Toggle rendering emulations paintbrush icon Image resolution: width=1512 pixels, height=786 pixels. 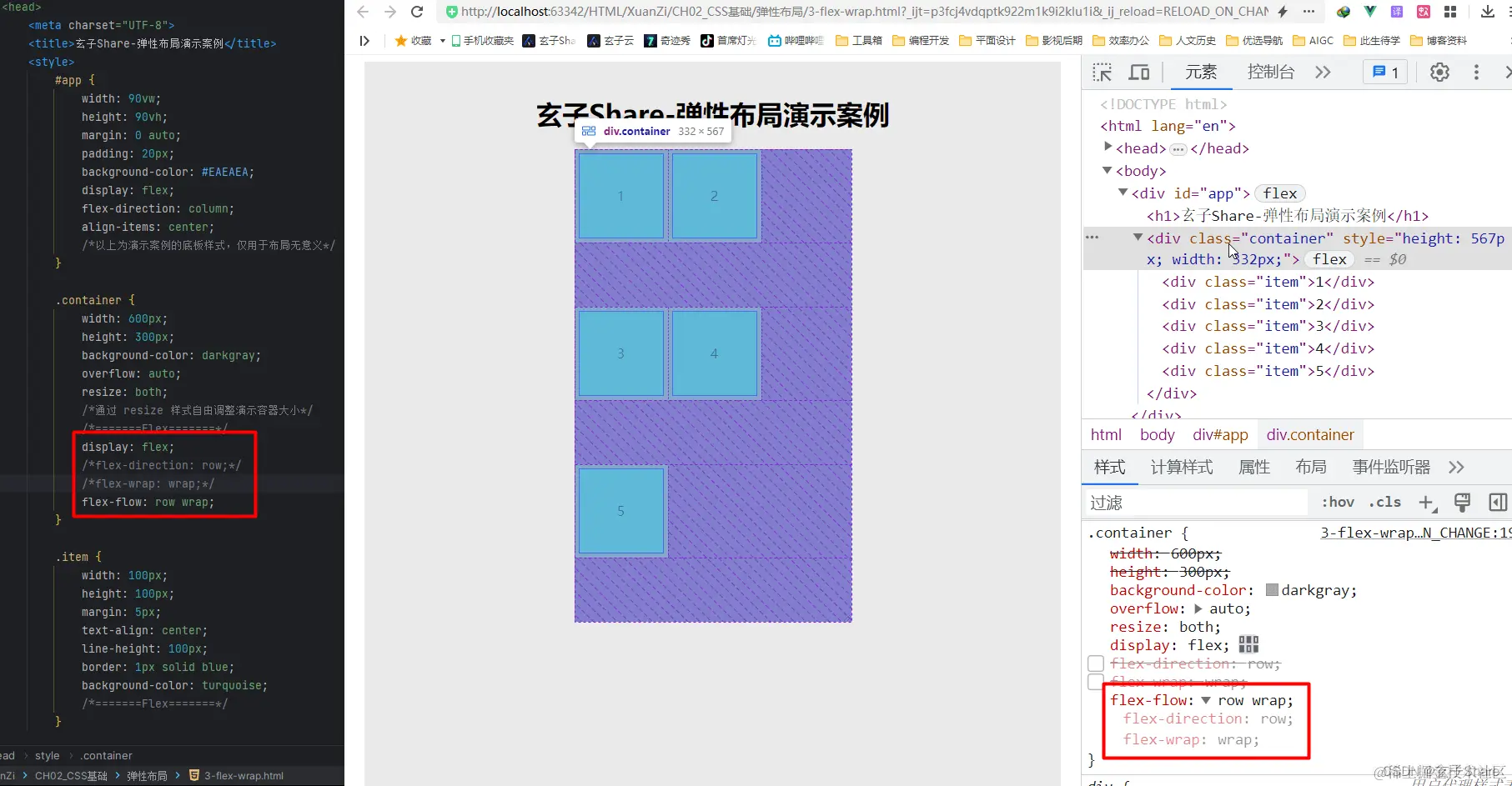point(1462,502)
